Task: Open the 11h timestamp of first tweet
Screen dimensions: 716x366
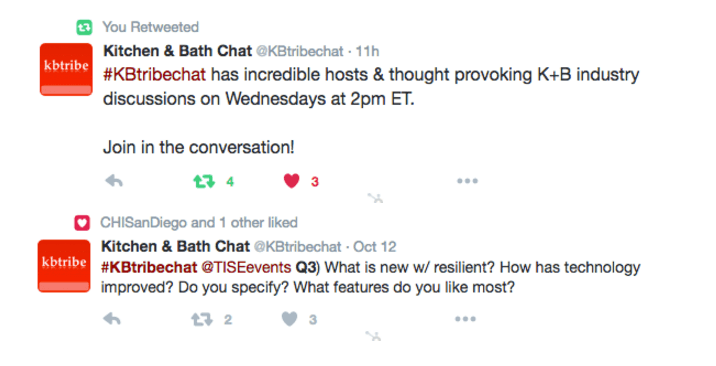Action: point(367,51)
